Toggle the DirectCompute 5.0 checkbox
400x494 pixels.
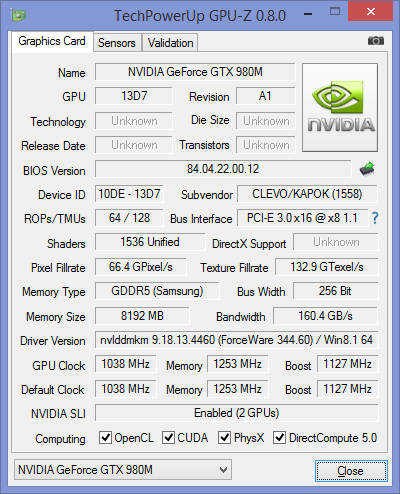point(279,437)
